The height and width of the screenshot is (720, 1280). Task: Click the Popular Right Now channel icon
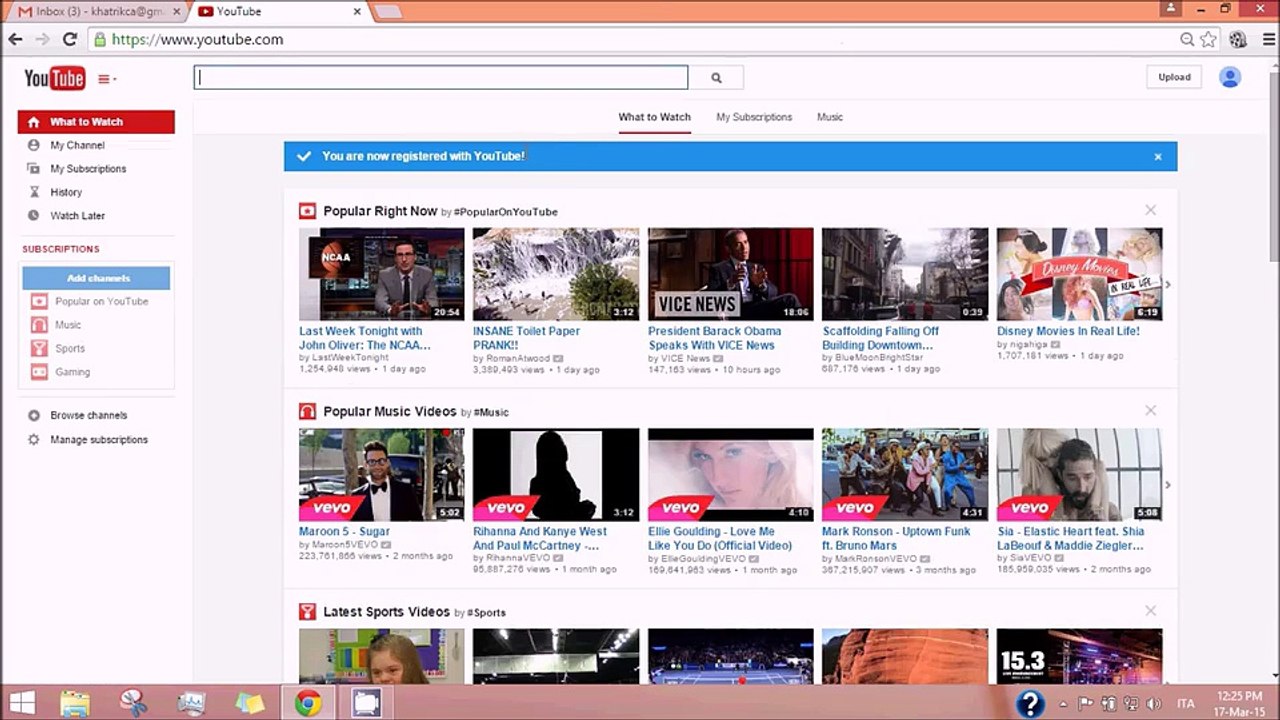pos(308,211)
